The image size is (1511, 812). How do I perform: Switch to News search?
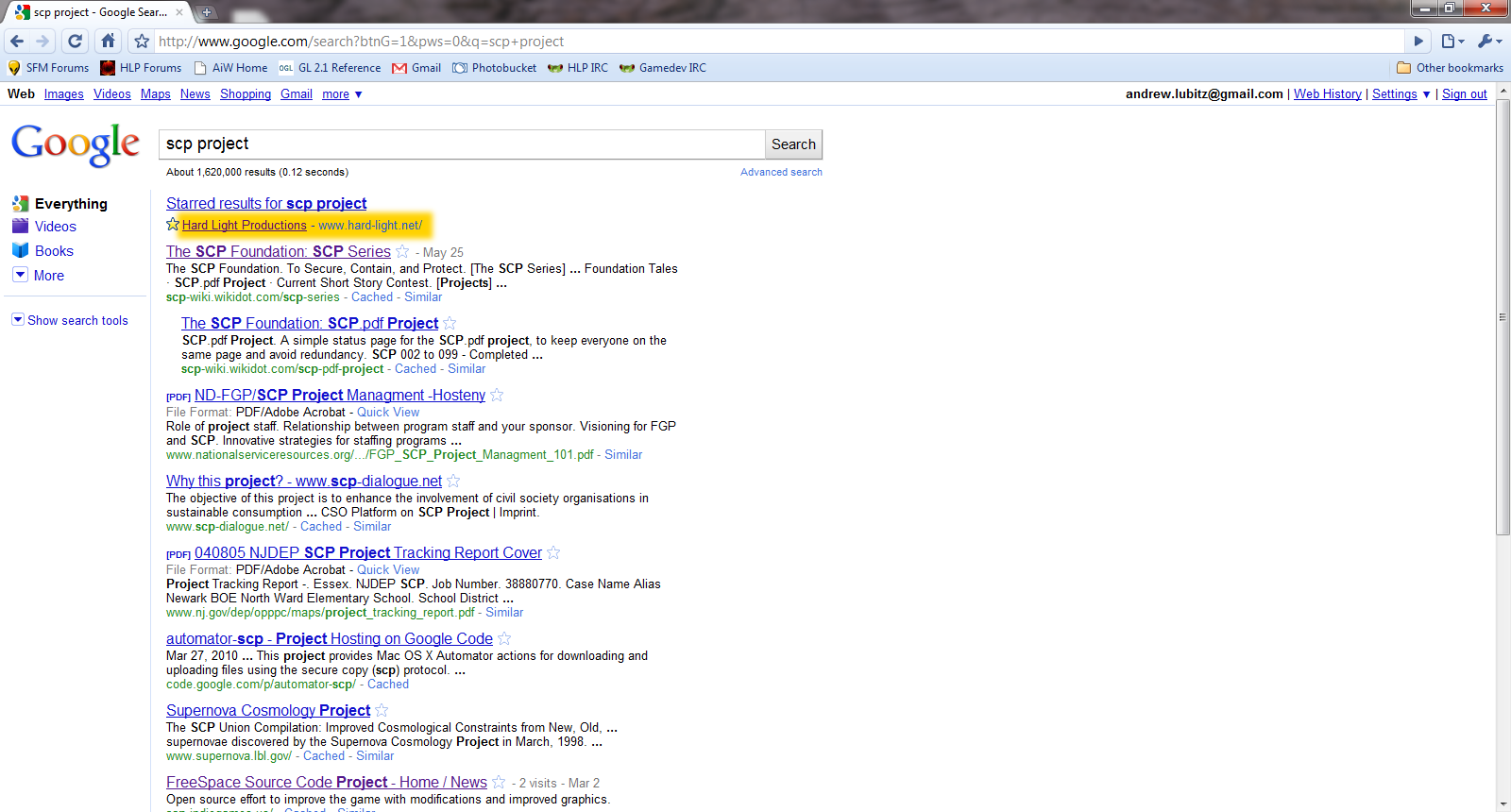click(x=195, y=93)
